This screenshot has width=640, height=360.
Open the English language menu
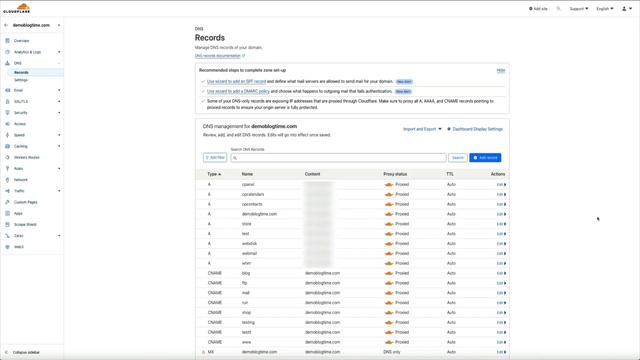(x=604, y=9)
